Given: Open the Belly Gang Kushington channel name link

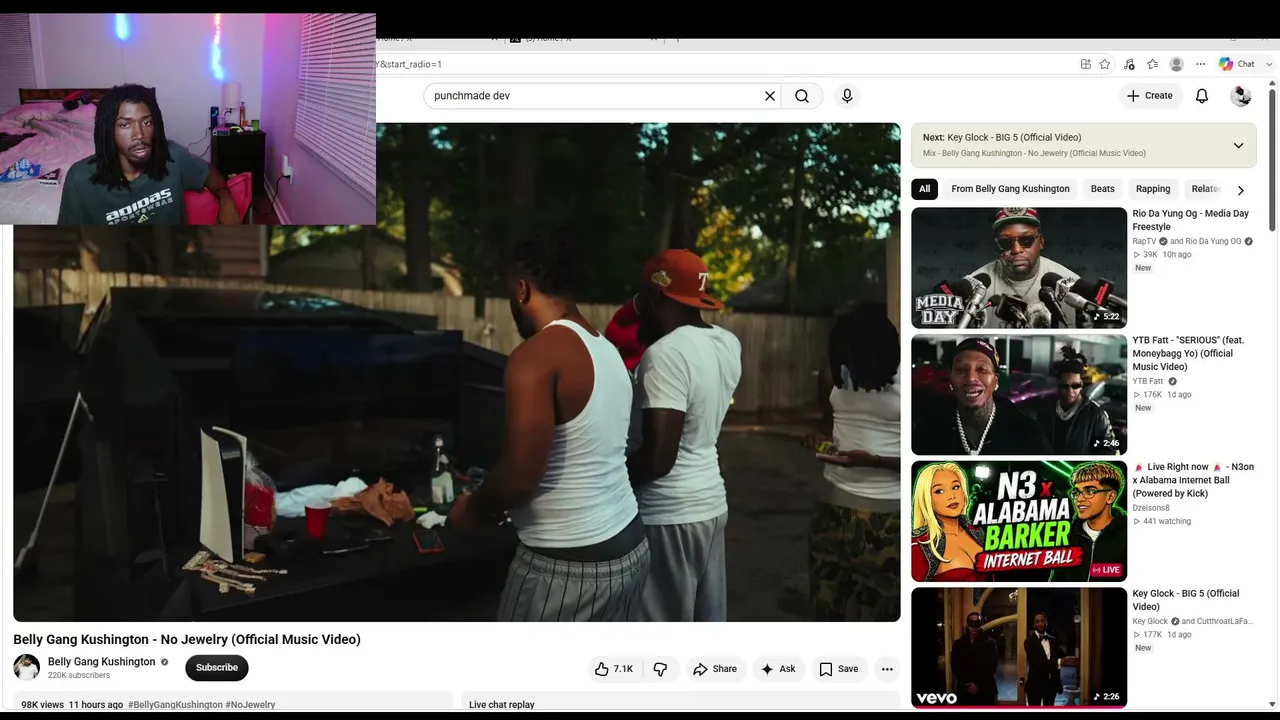Looking at the screenshot, I should pyautogui.click(x=102, y=662).
